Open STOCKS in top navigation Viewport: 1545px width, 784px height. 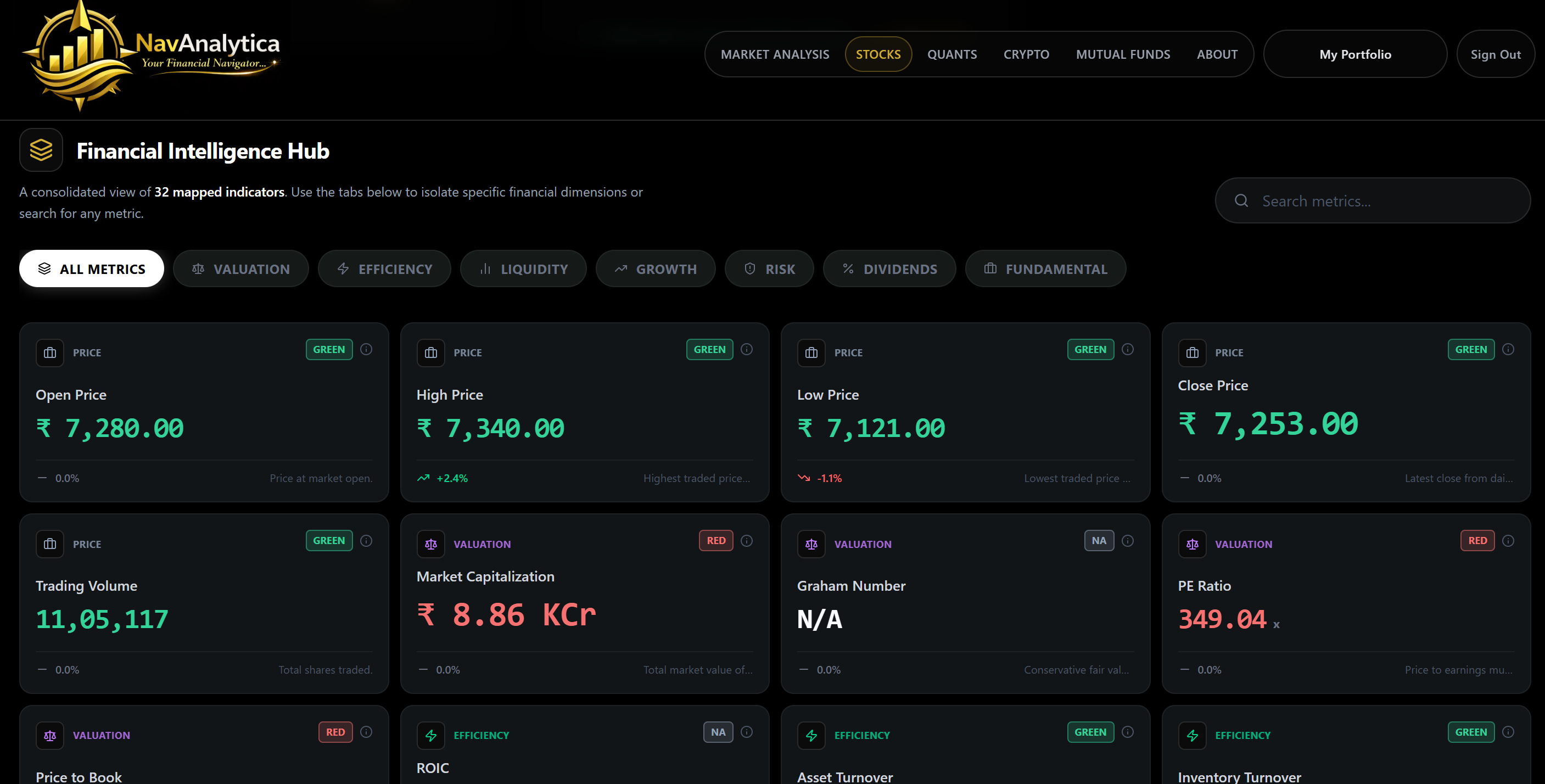point(878,54)
